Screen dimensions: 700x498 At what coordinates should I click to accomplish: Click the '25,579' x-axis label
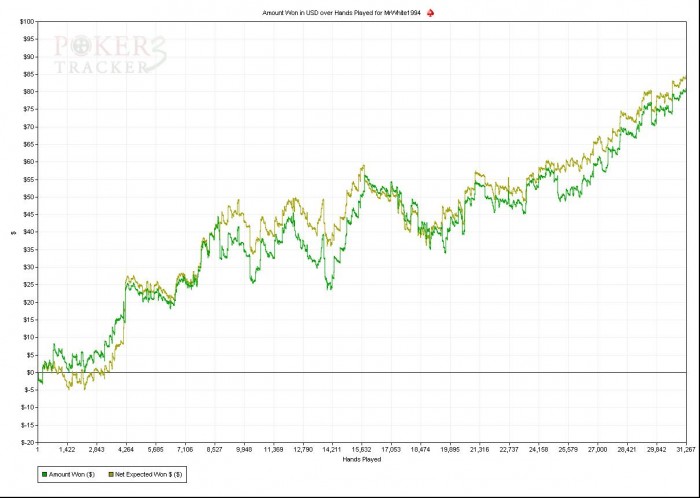(x=568, y=449)
